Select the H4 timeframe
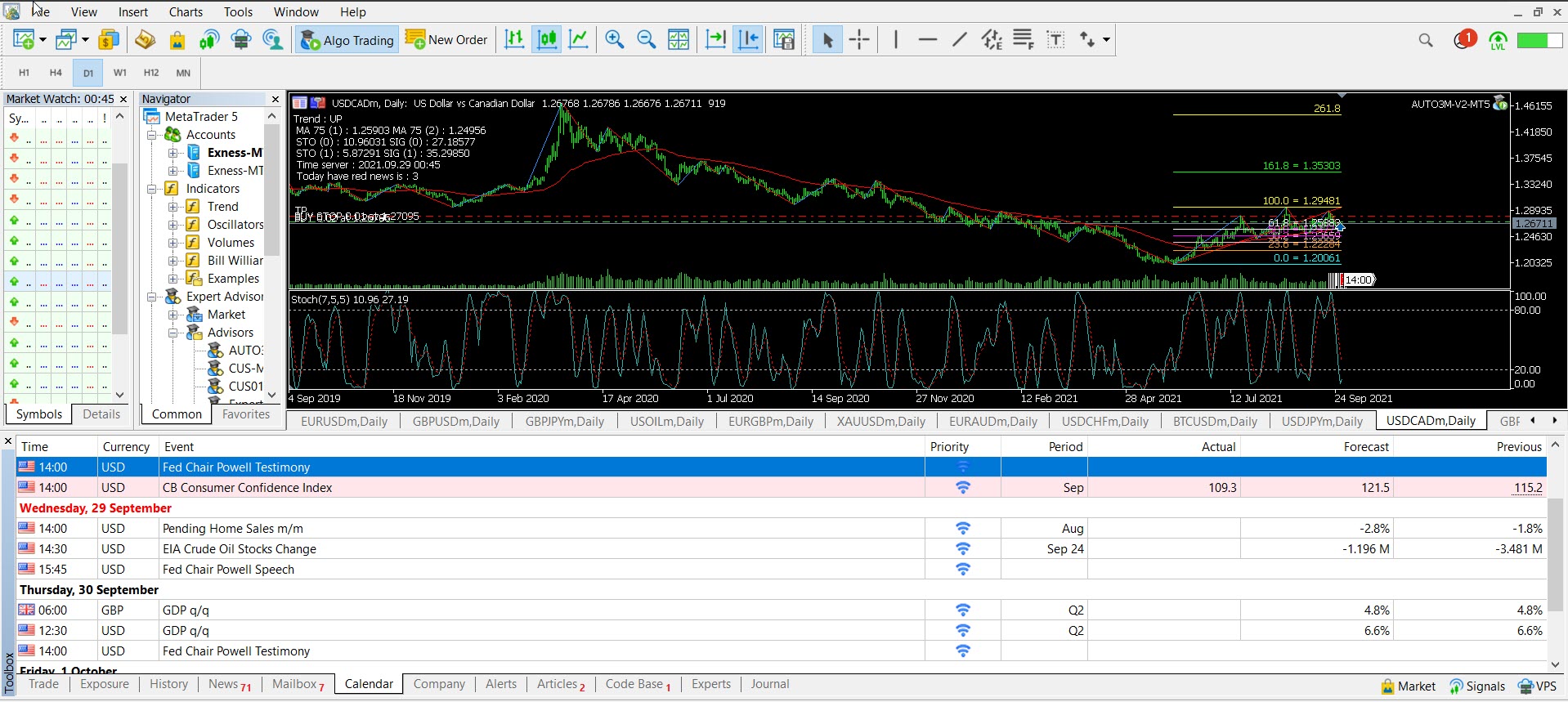Viewport: 1568px width, 702px height. (x=56, y=73)
